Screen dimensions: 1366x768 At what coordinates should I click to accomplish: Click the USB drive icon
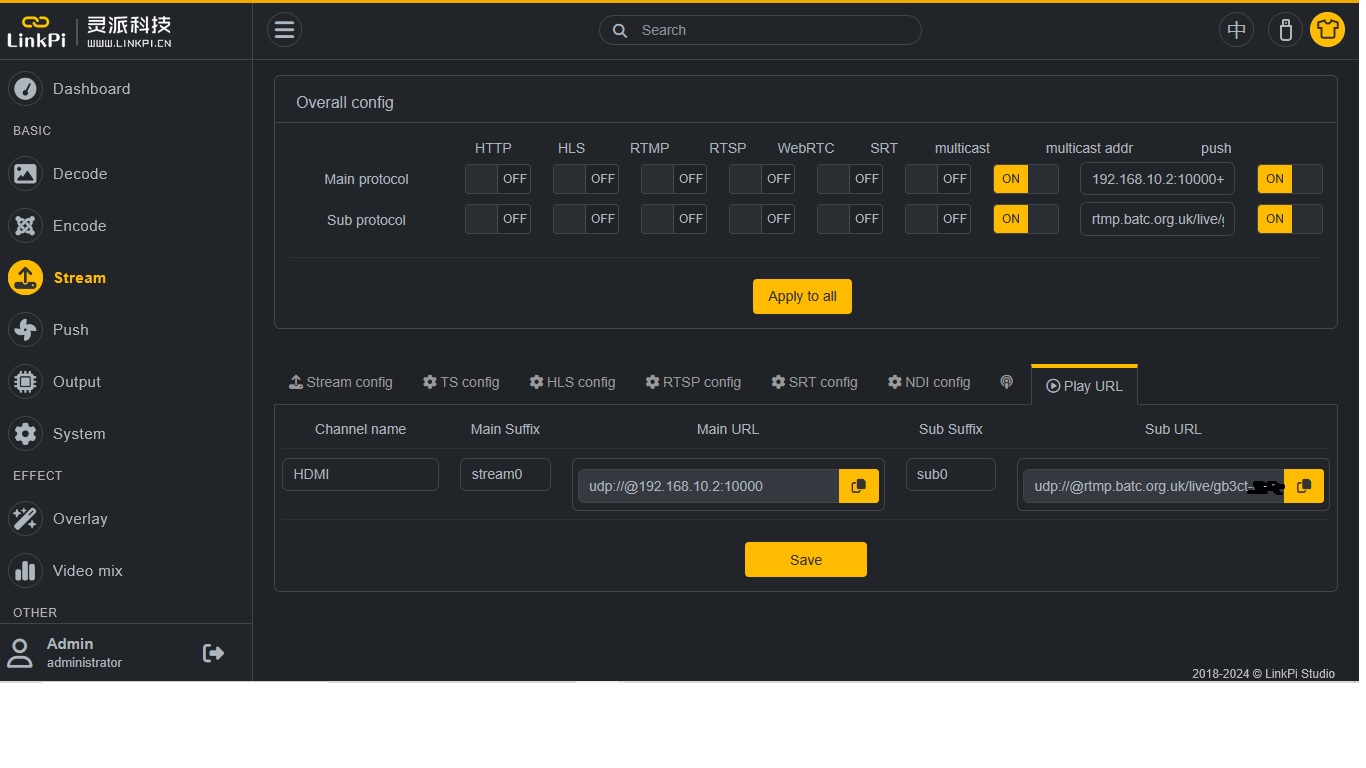[x=1285, y=30]
